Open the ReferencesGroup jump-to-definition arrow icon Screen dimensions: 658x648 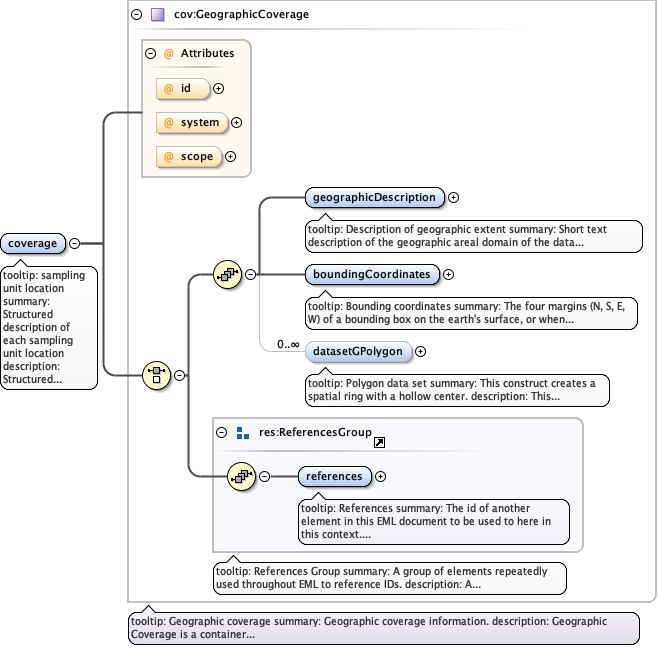(380, 442)
